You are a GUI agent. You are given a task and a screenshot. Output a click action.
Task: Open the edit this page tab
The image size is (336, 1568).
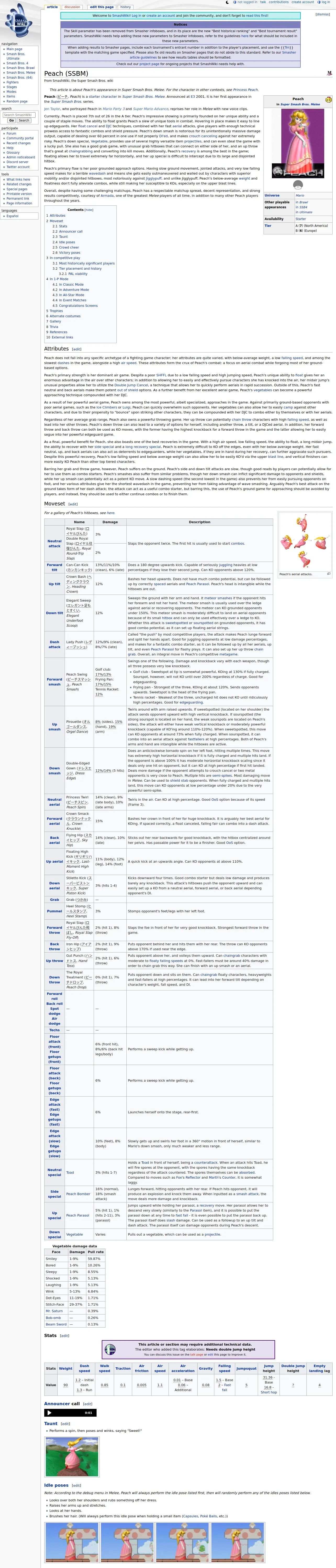[x=102, y=7]
